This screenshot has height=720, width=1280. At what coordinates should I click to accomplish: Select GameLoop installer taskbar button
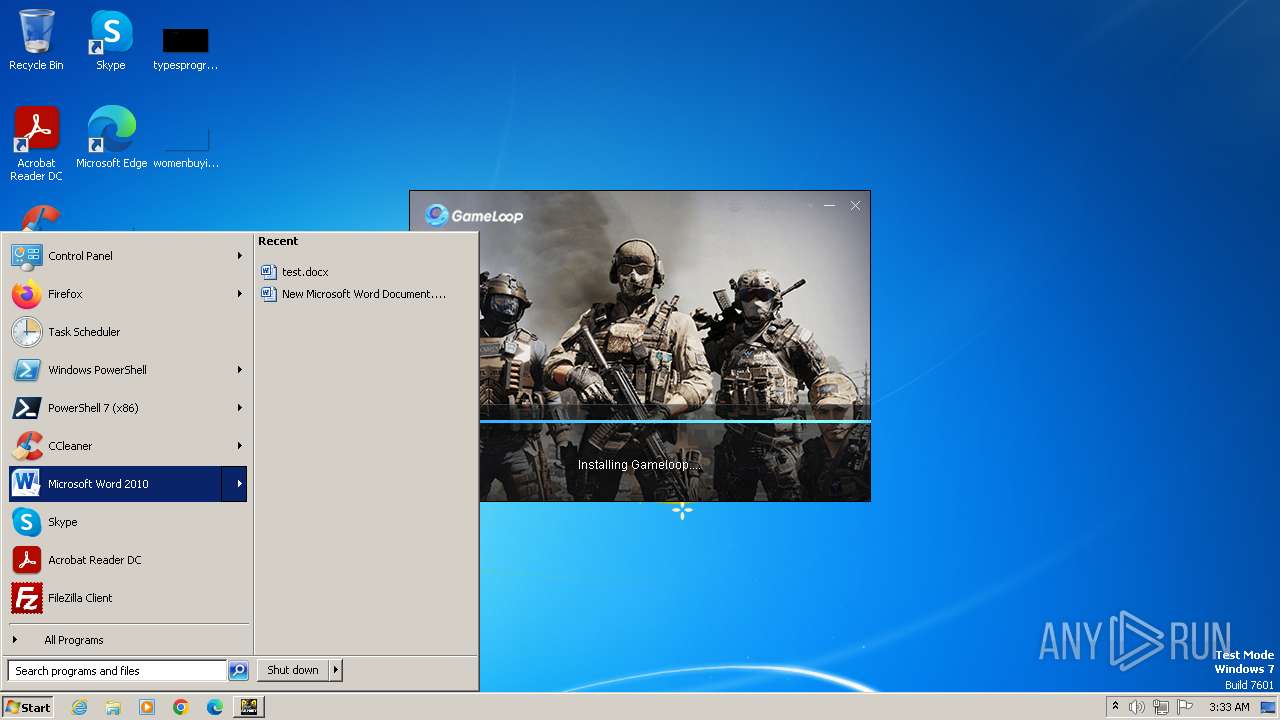point(249,707)
